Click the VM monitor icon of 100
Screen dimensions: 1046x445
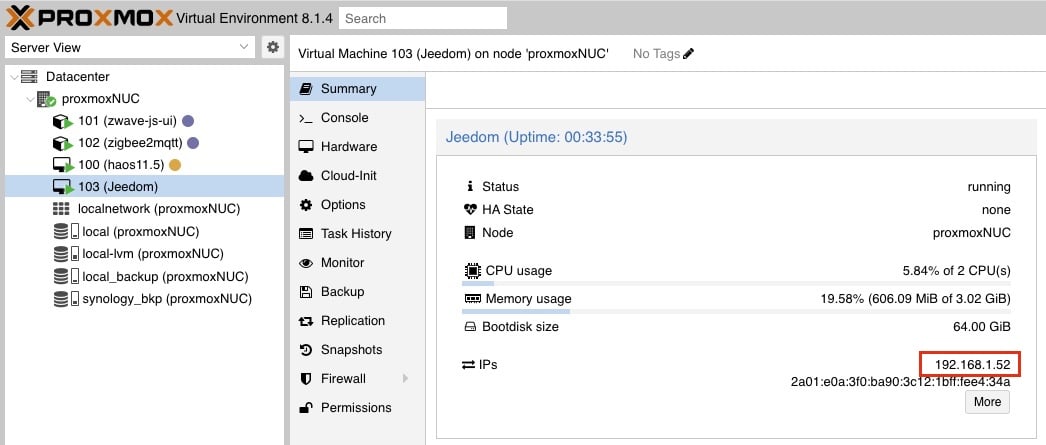(x=62, y=165)
